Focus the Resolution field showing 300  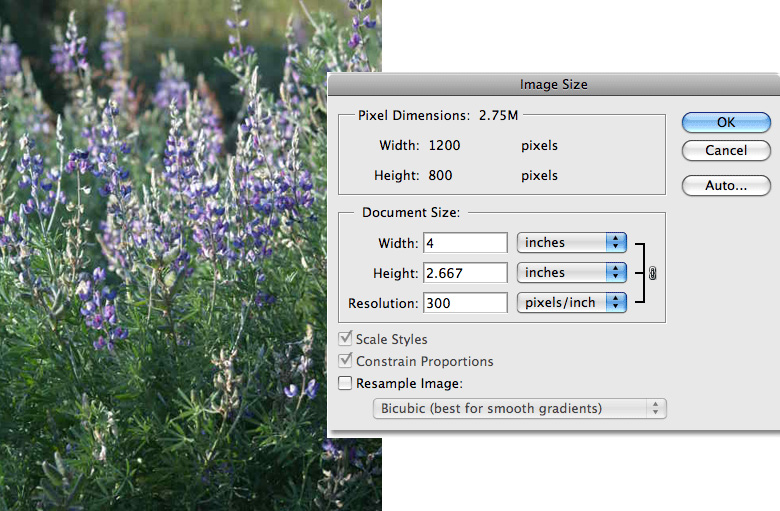pos(465,302)
